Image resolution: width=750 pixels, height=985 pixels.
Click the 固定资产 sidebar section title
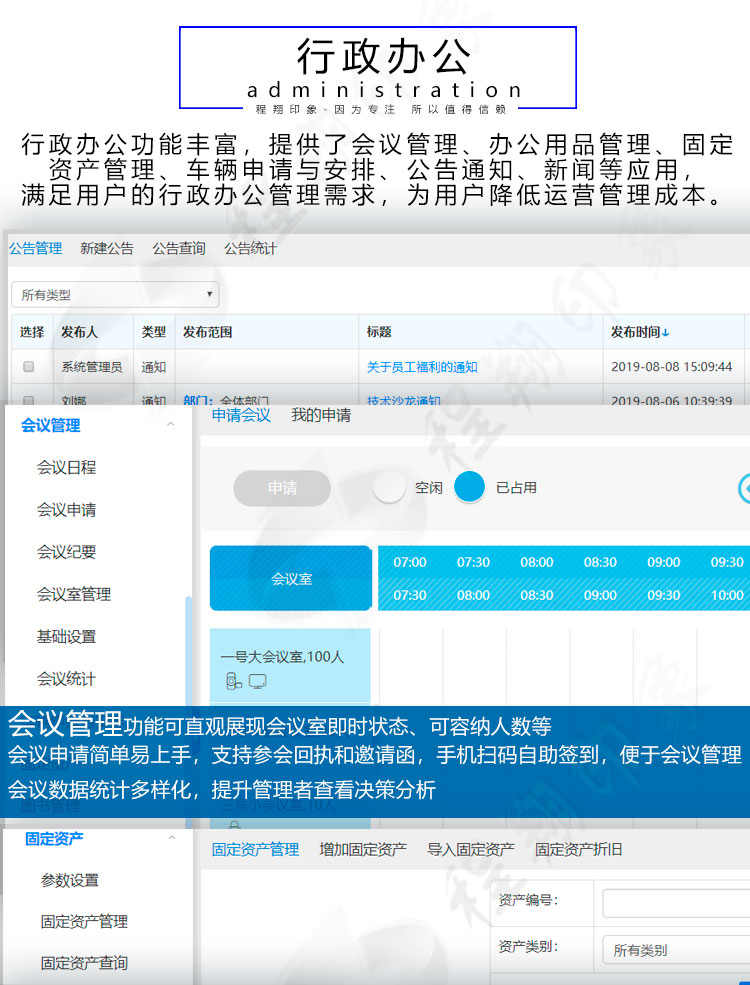click(x=54, y=838)
